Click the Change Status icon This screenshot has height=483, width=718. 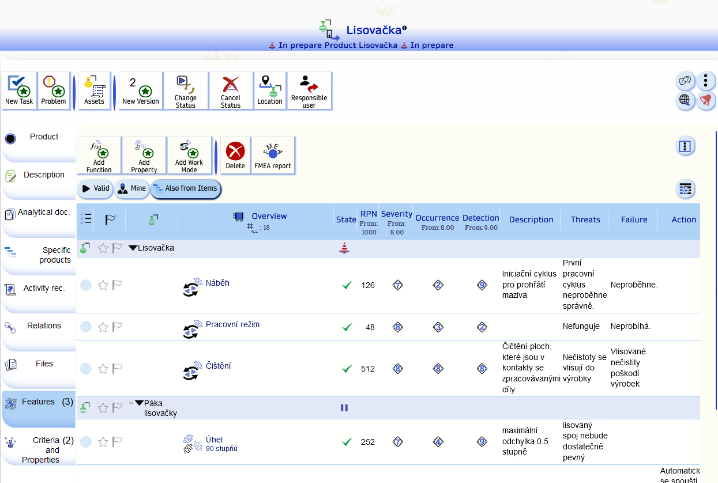point(185,91)
